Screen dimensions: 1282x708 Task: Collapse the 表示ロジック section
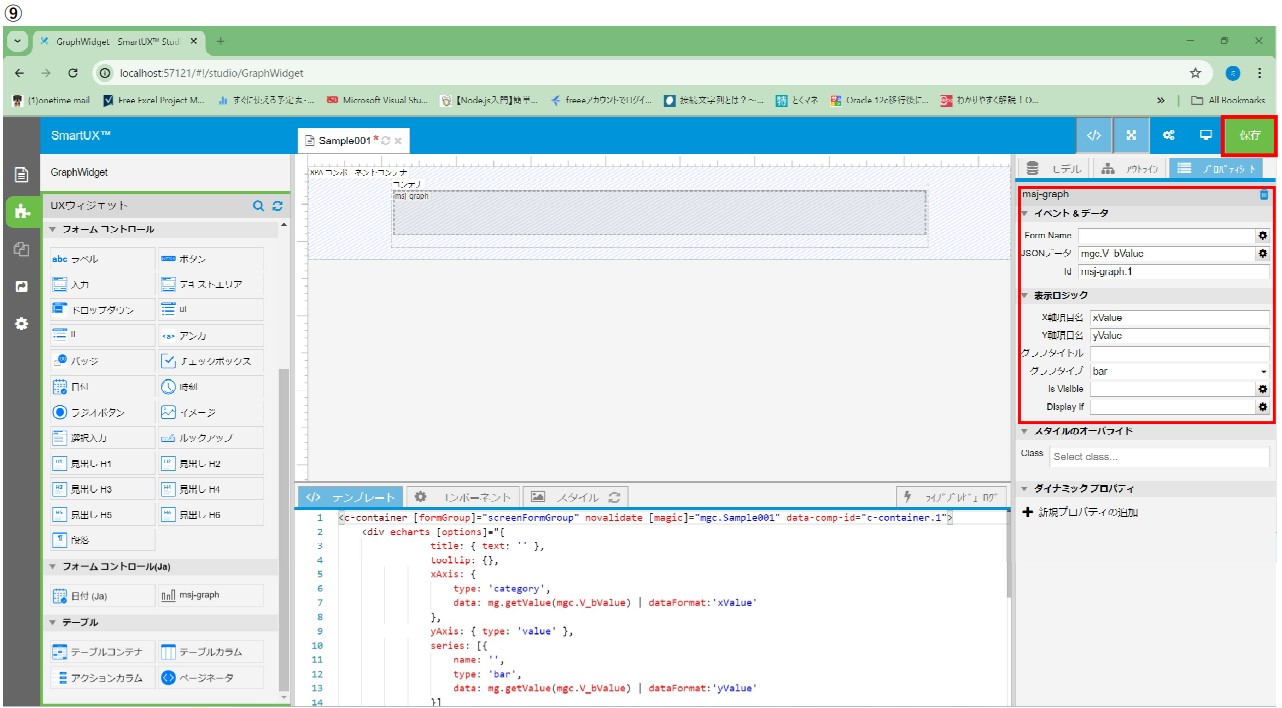tap(1061, 295)
